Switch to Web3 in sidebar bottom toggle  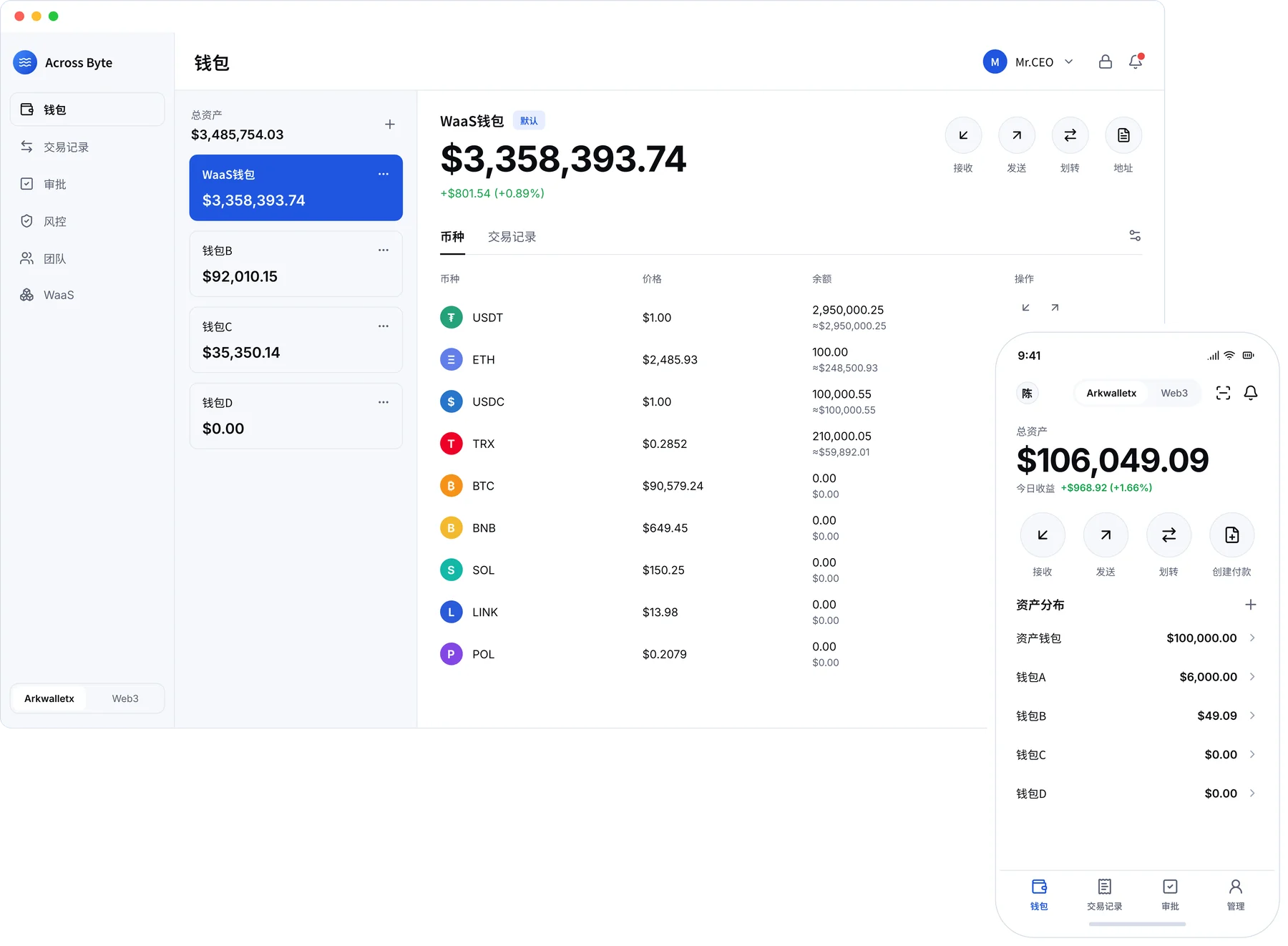coord(125,698)
